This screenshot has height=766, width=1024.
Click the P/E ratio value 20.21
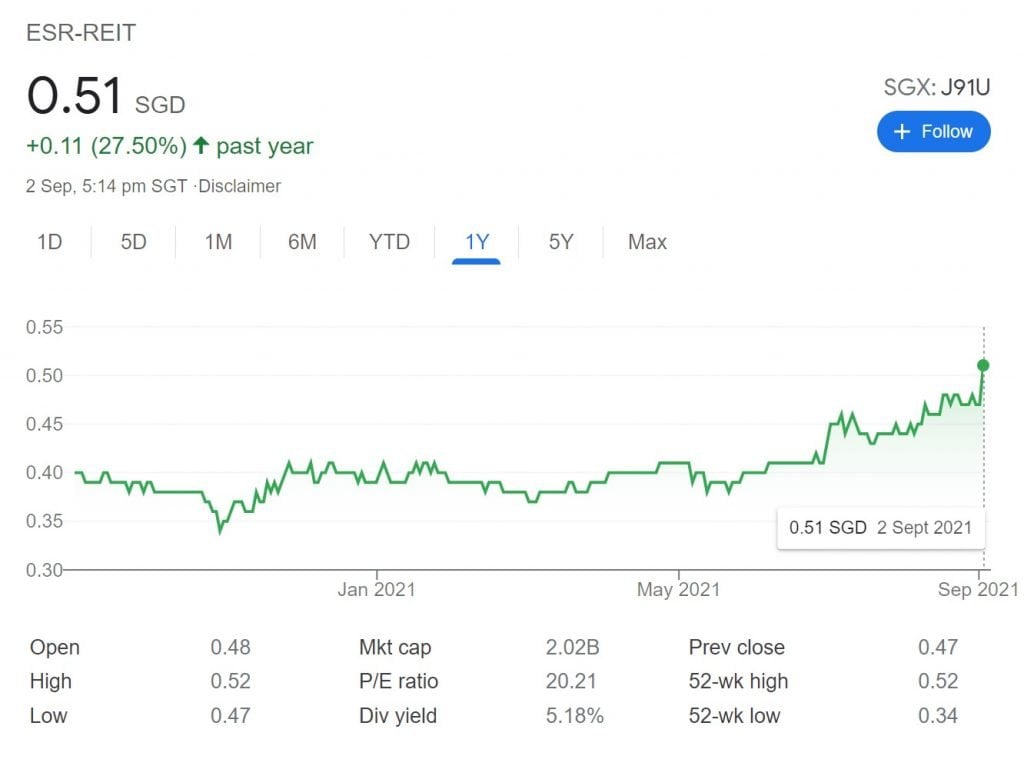coord(571,681)
